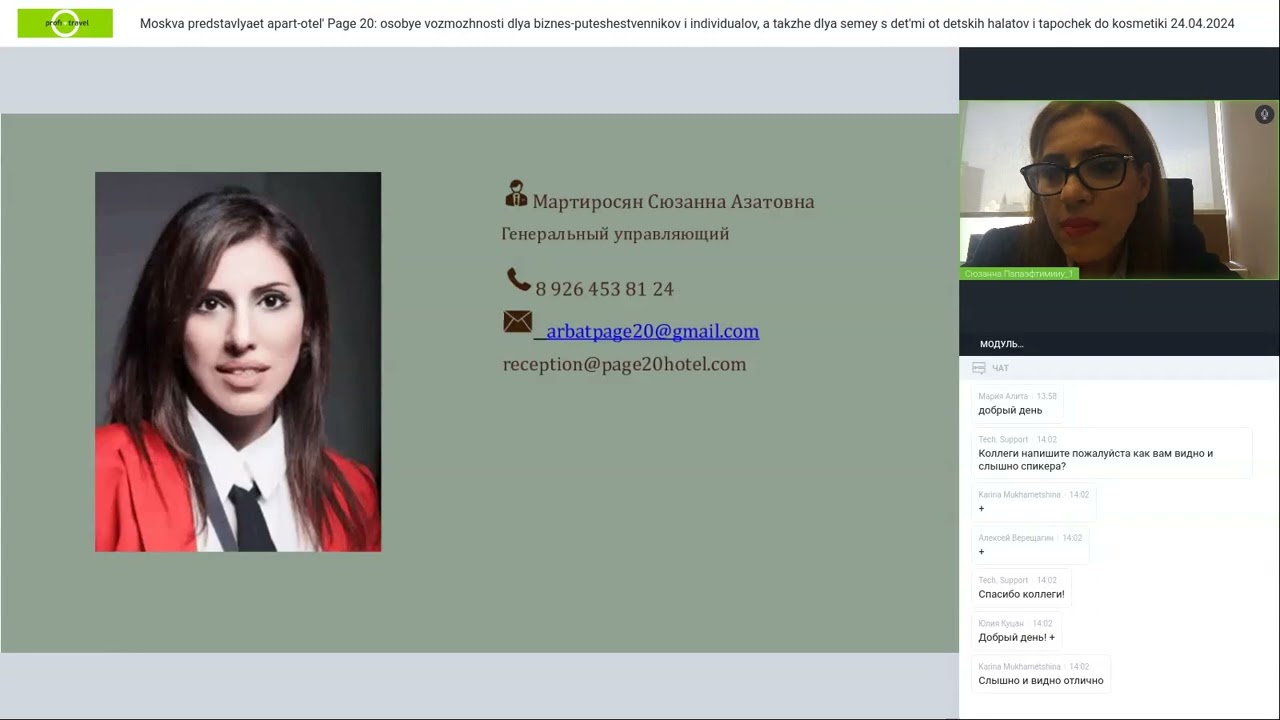
Task: Click the portrait photo on the slide
Action: point(238,362)
